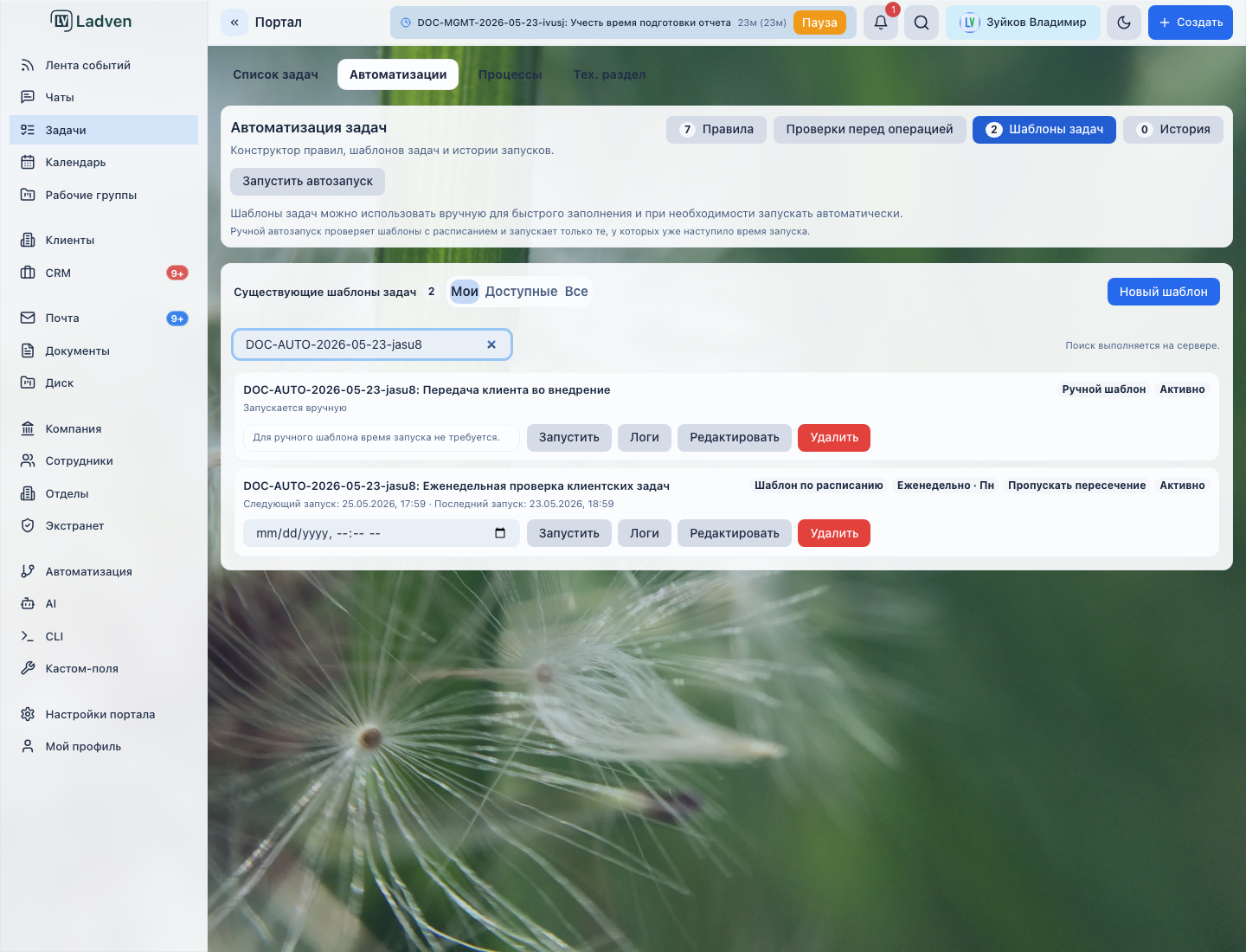Open user menu Зуйков Владимир

(x=1023, y=23)
